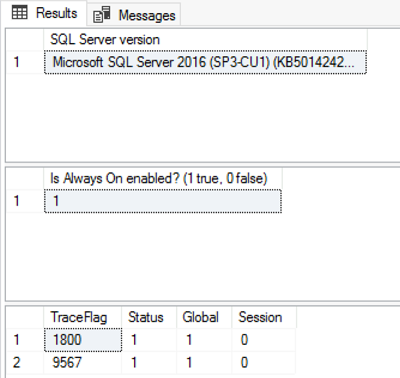This screenshot has height=378, width=400.
Task: Select Session value for flag 9567
Action: 264,363
